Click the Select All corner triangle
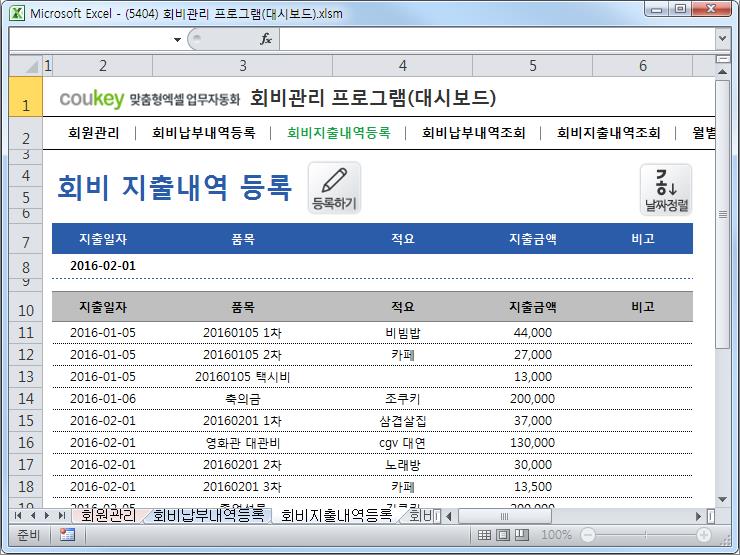This screenshot has width=740, height=555. (x=26, y=66)
